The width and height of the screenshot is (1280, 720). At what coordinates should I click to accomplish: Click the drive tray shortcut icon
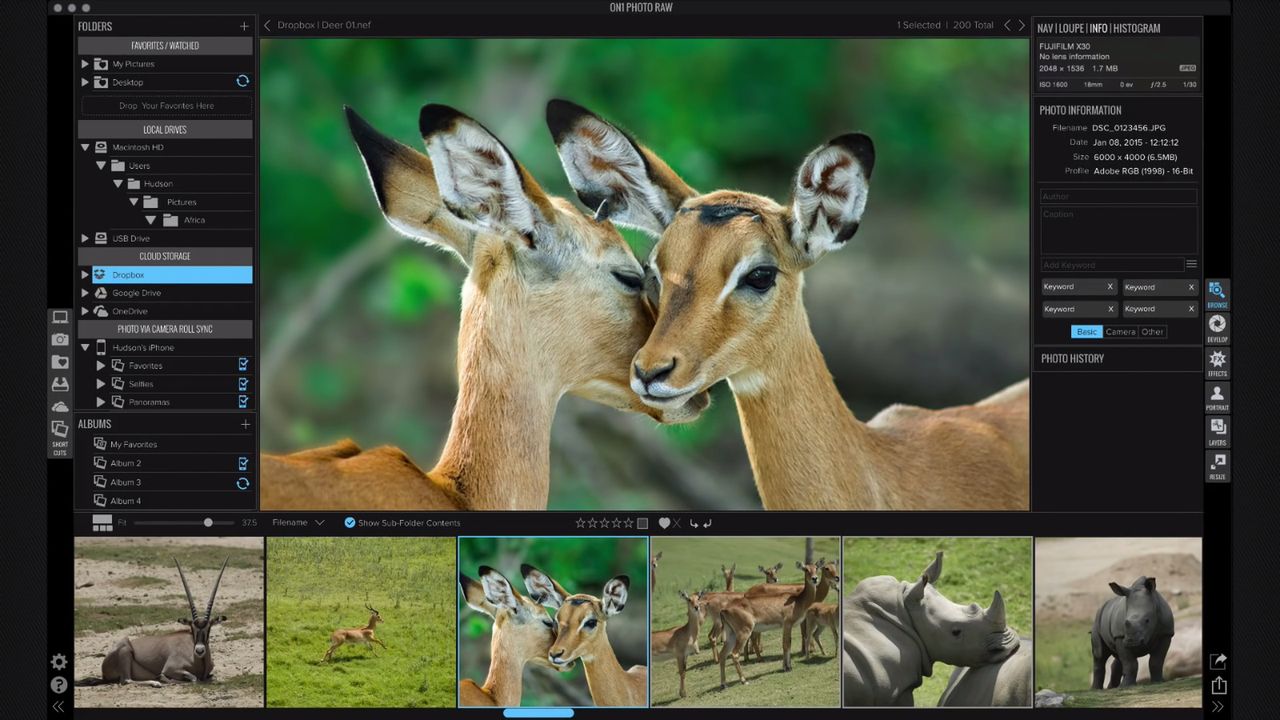click(x=60, y=383)
